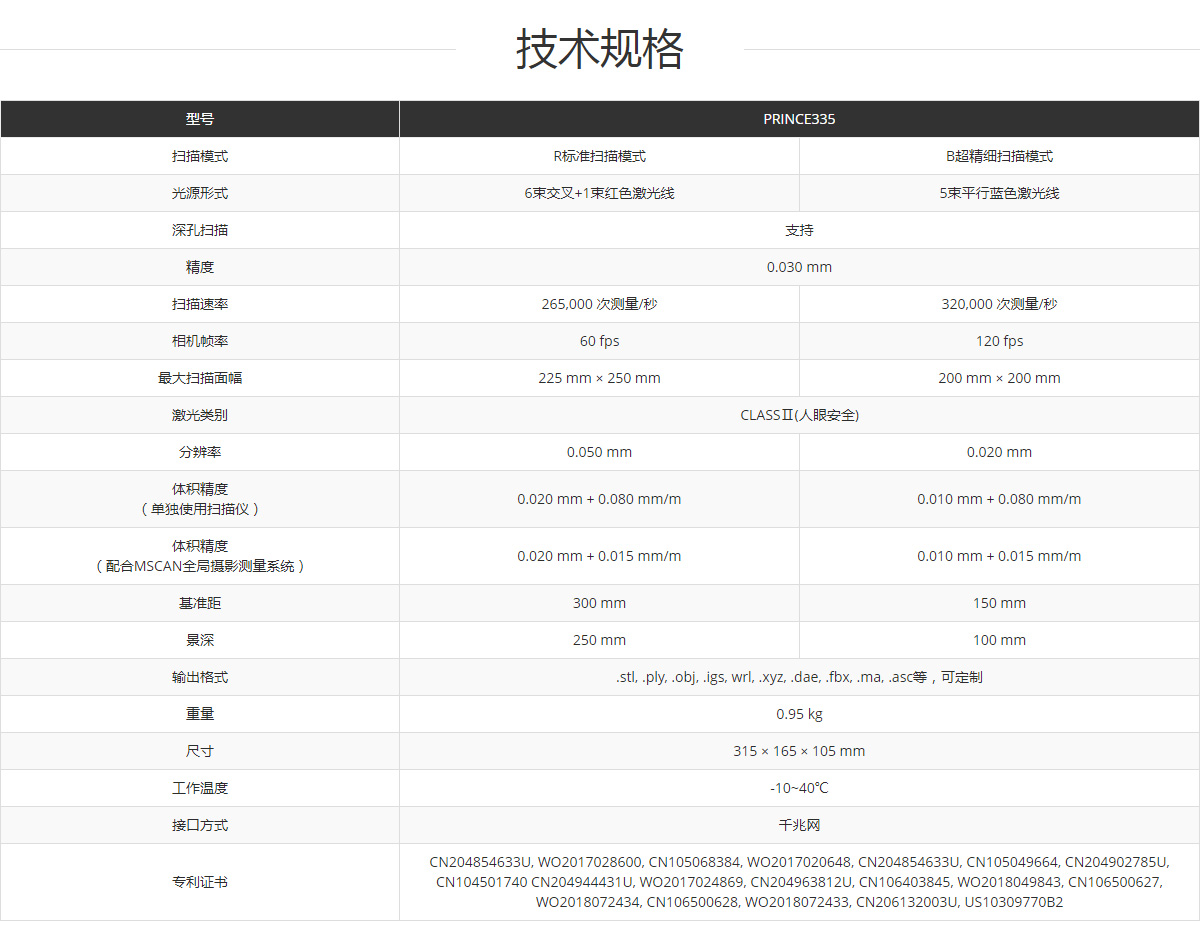Image resolution: width=1200 pixels, height=926 pixels.
Task: Click the 技术规格 page heading
Action: [599, 49]
